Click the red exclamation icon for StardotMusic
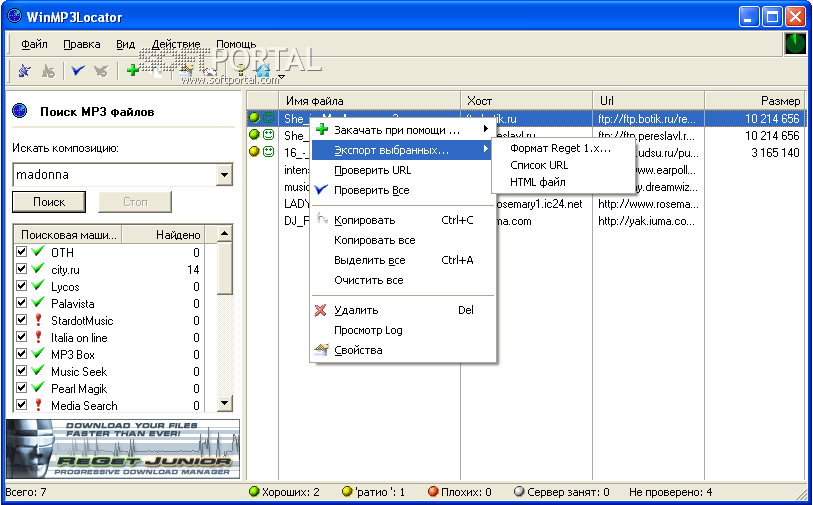This screenshot has width=813, height=505. [37, 320]
